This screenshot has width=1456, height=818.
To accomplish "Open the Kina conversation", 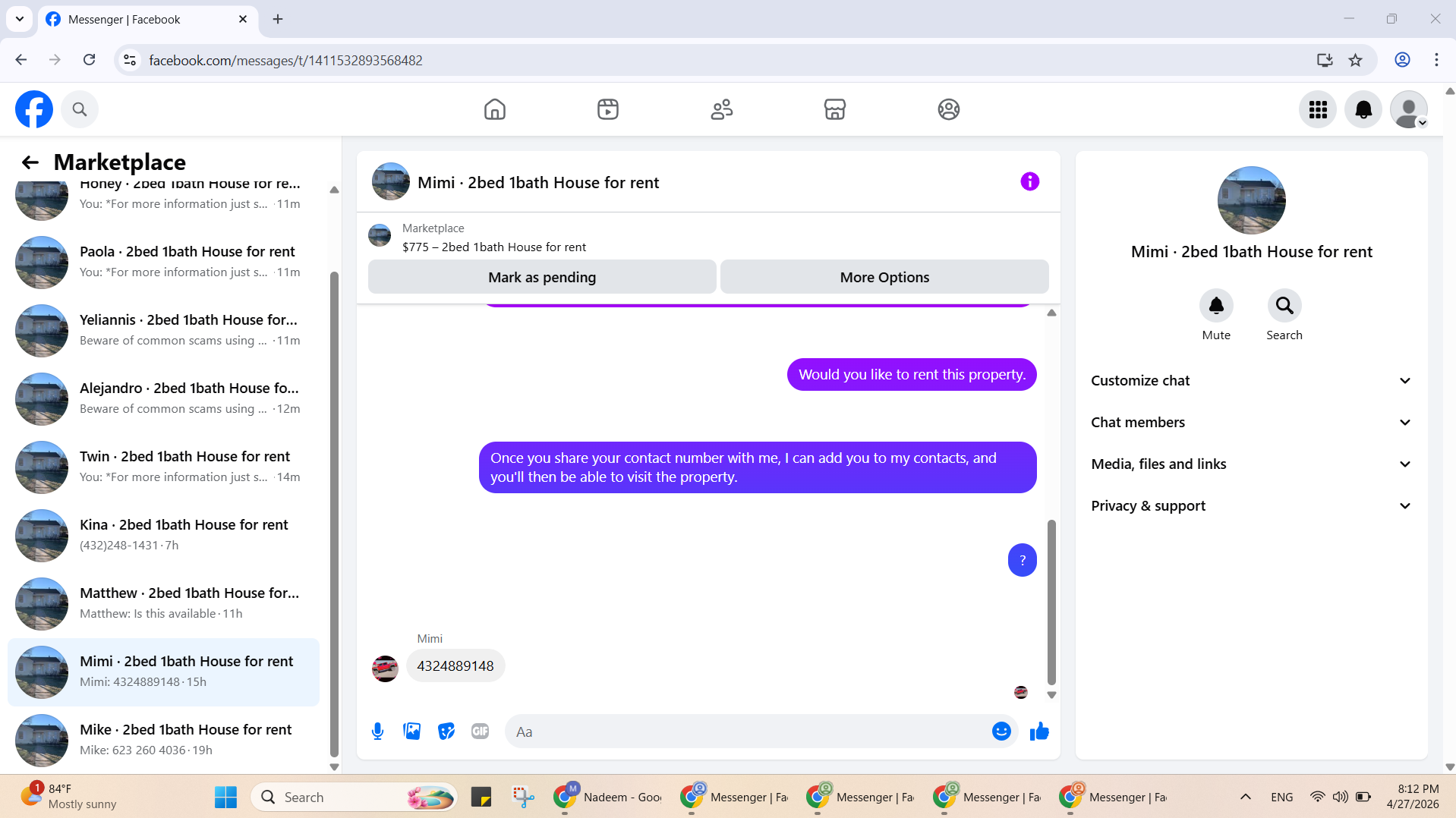I will tap(163, 535).
